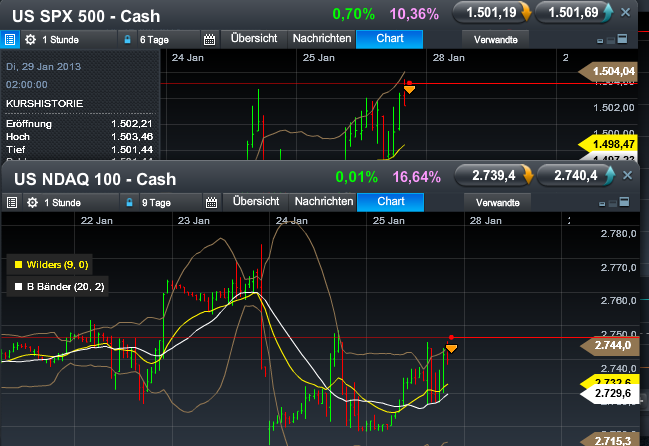Click the orange price marker on NDAQ 100 chart
The width and height of the screenshot is (649, 446).
click(x=451, y=349)
